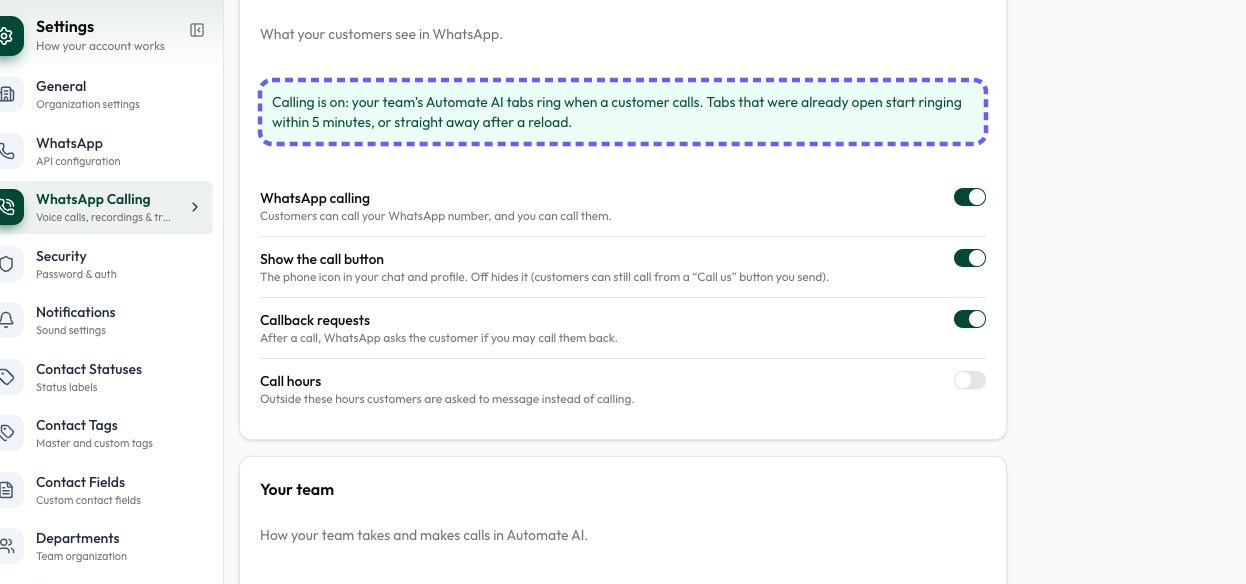Click the 'Calling is on' info banner

click(x=623, y=112)
